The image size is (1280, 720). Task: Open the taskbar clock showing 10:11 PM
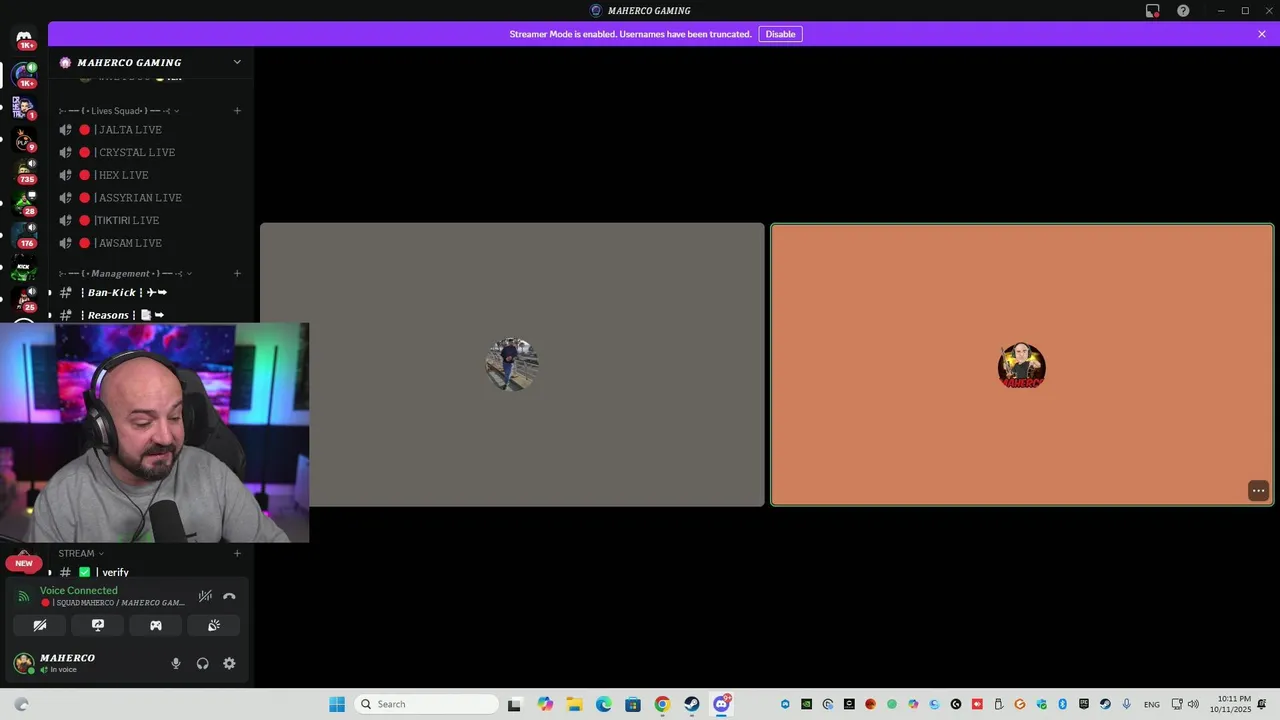[1230, 704]
